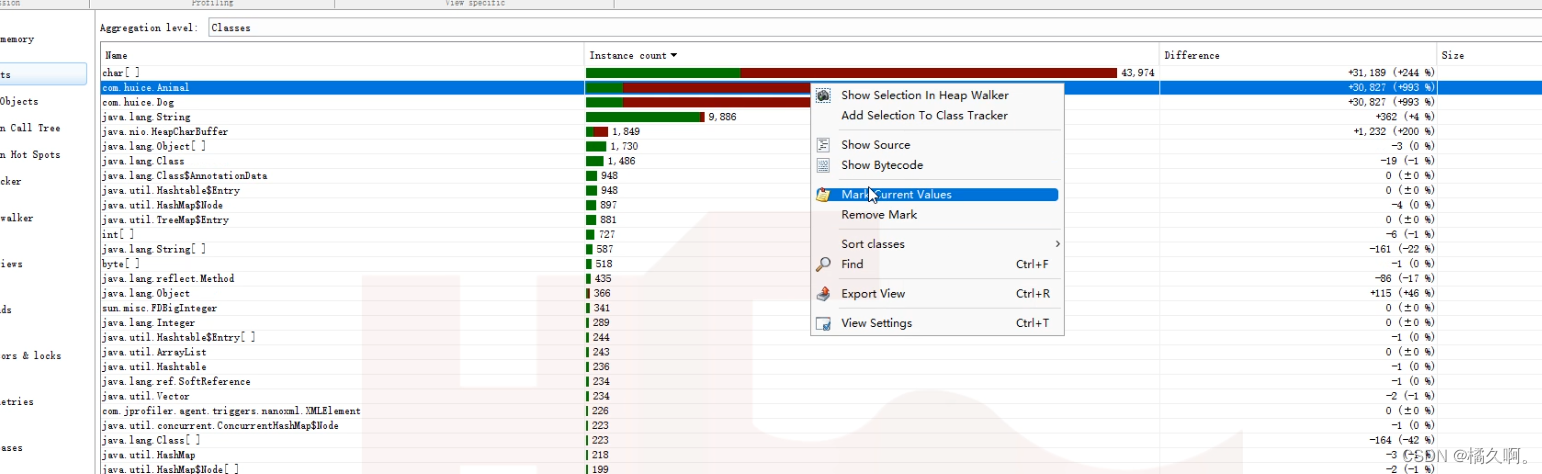Select the java.util.TreeMap$Entry row
Screen dimensions: 1542x474
(821, 220)
